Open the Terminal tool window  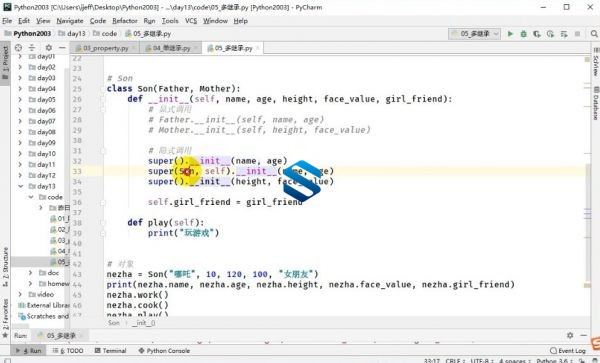[x=110, y=350]
